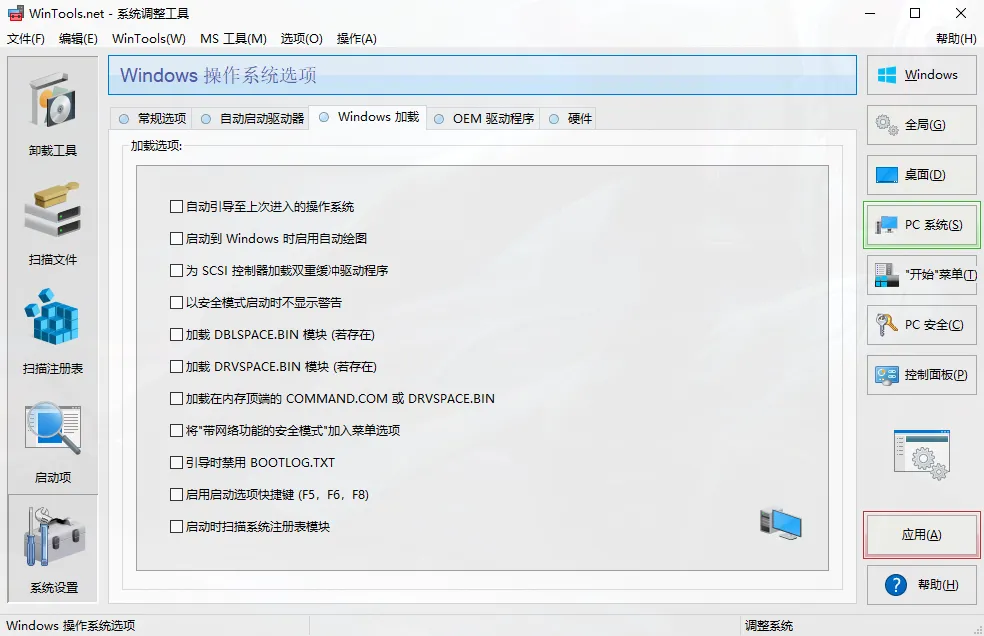Click the 应用(A) apply button

(x=921, y=535)
